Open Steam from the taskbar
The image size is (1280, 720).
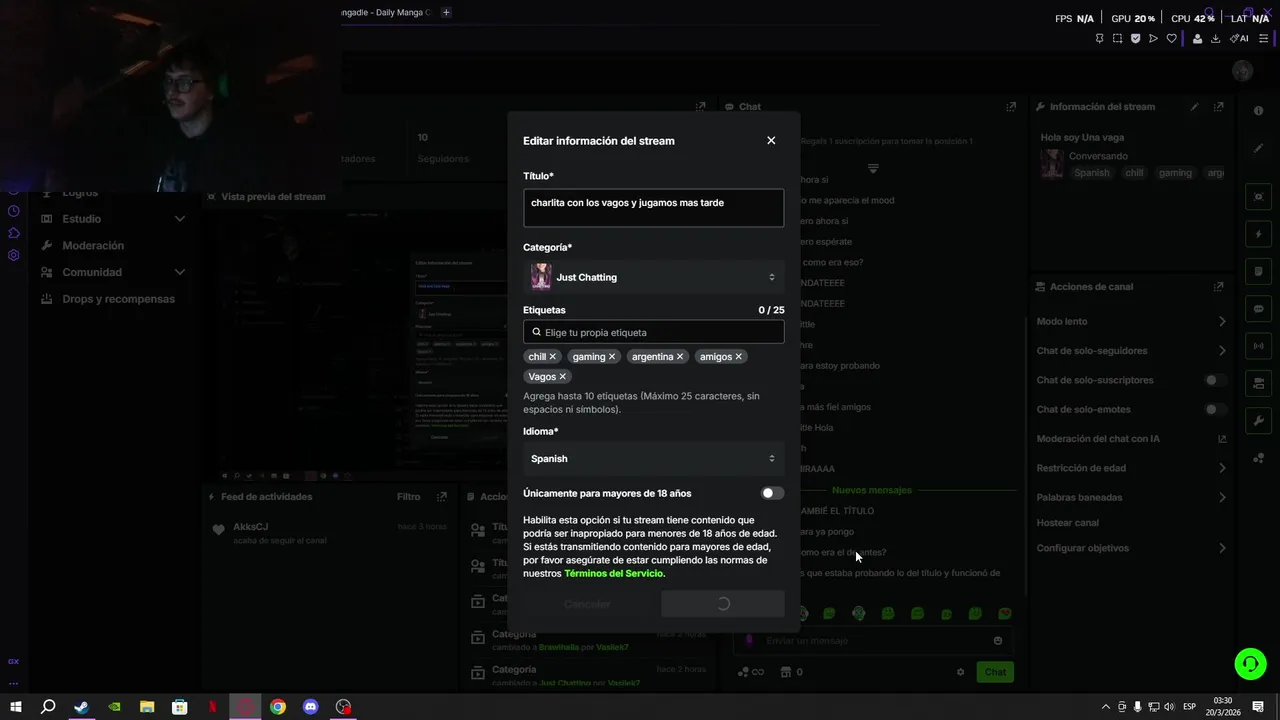click(81, 707)
